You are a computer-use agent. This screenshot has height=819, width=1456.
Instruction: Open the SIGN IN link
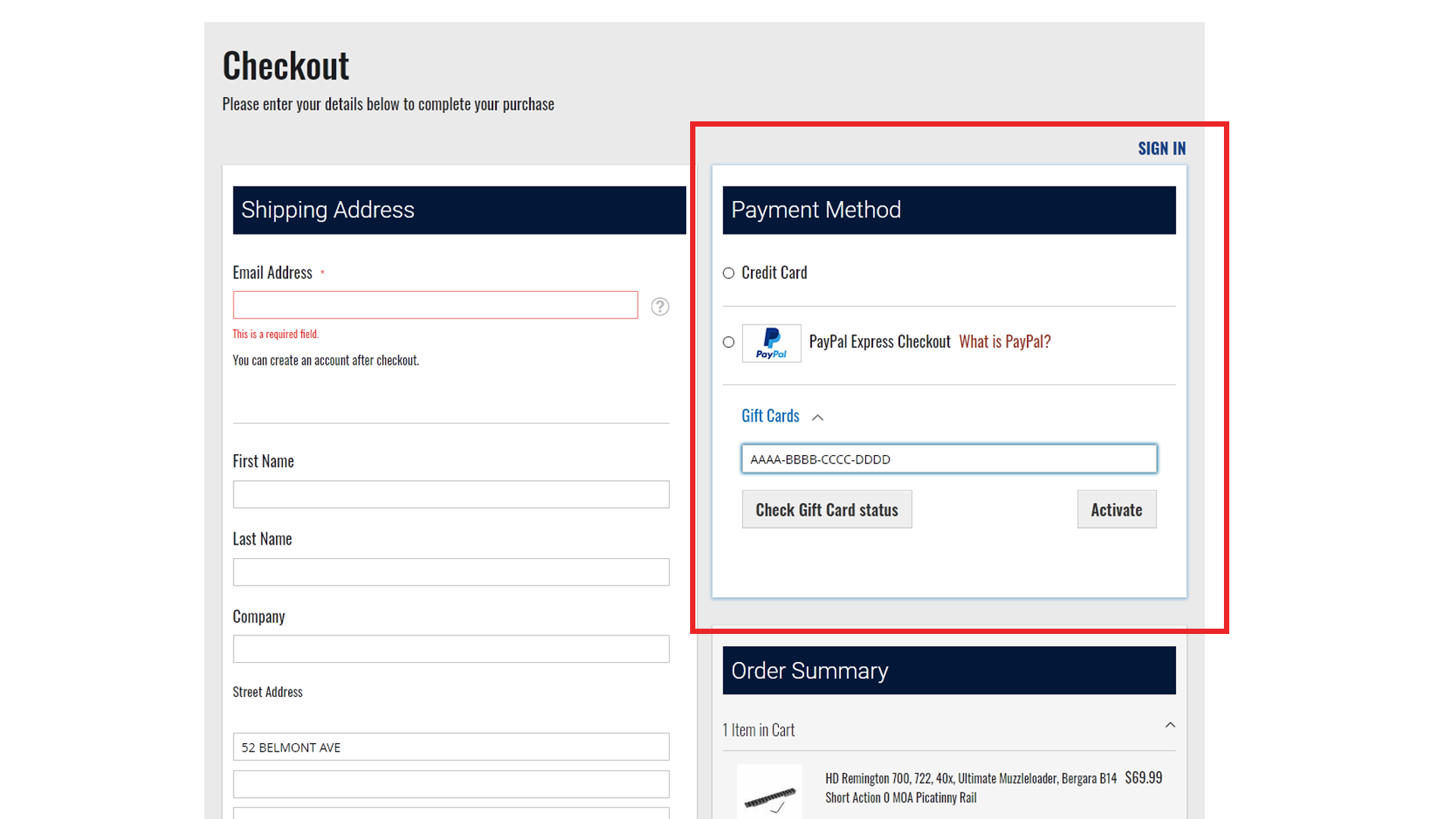tap(1161, 149)
